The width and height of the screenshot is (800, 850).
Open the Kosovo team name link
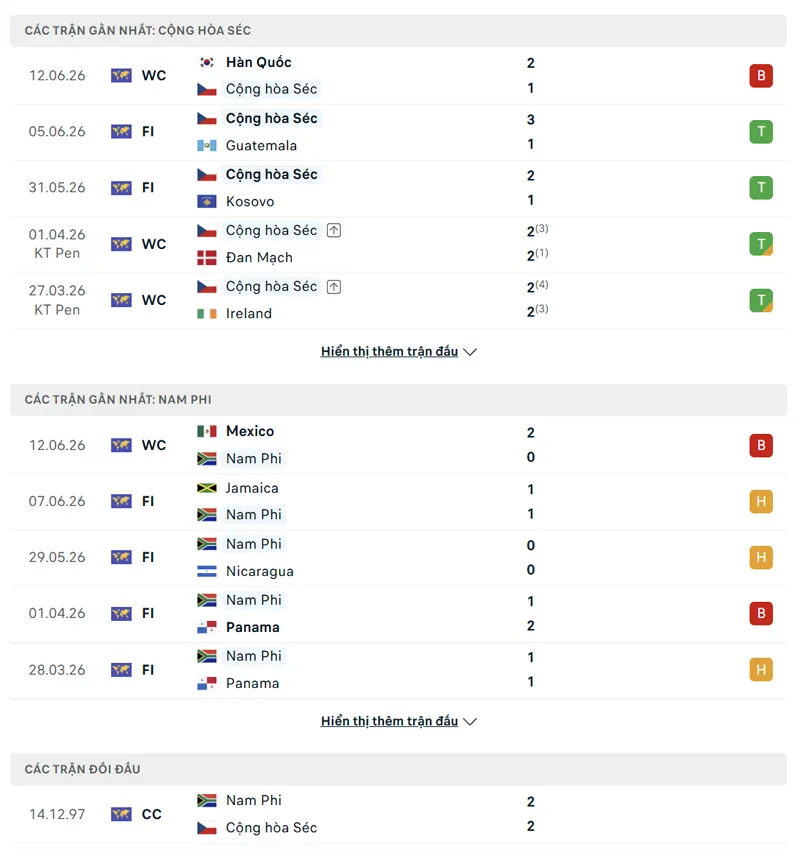[250, 202]
